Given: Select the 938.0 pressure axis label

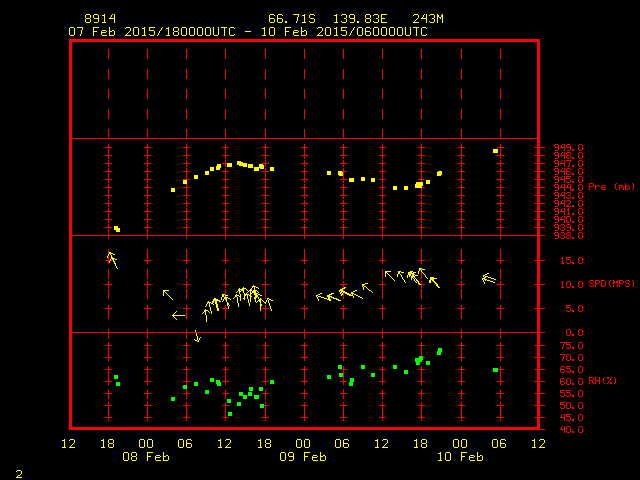Looking at the screenshot, I should click(x=569, y=236).
